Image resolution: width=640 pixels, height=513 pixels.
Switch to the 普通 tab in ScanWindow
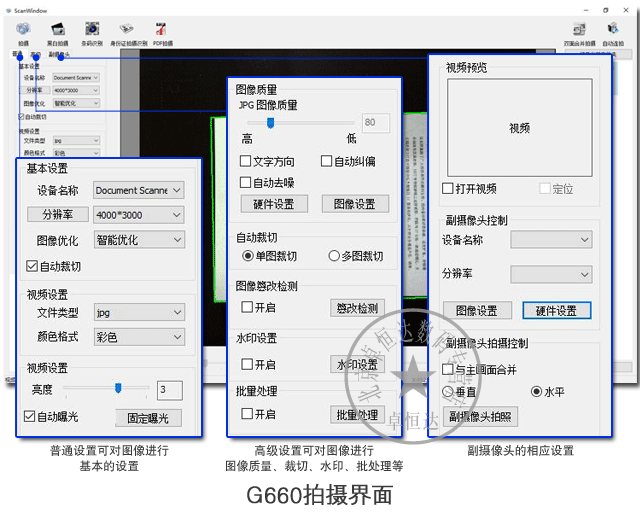[17, 54]
